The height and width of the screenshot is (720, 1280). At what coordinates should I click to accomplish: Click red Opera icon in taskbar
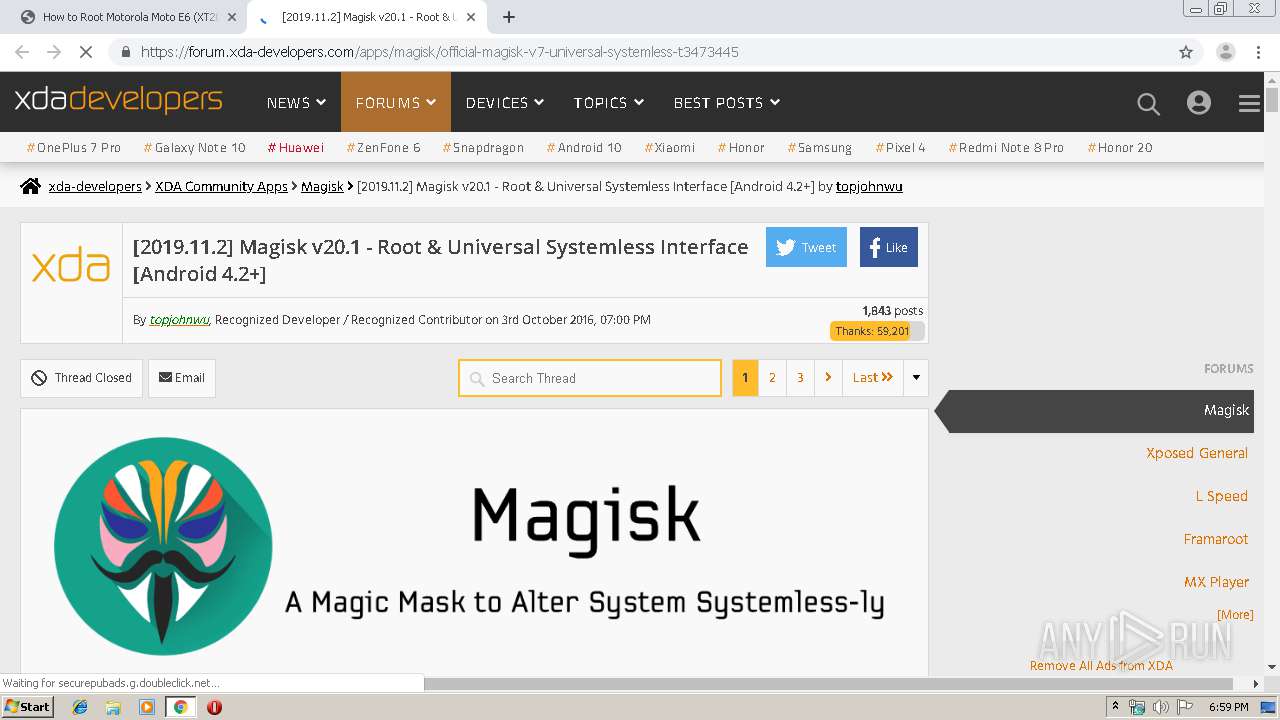[x=214, y=707]
